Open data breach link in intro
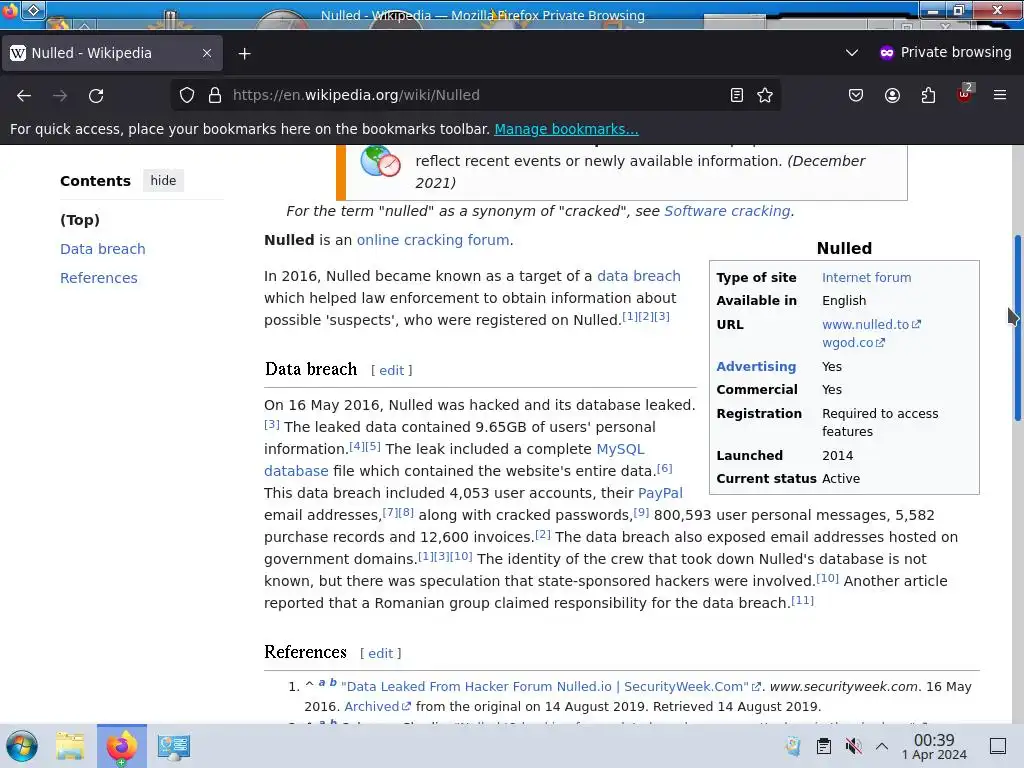The width and height of the screenshot is (1024, 768). point(639,276)
